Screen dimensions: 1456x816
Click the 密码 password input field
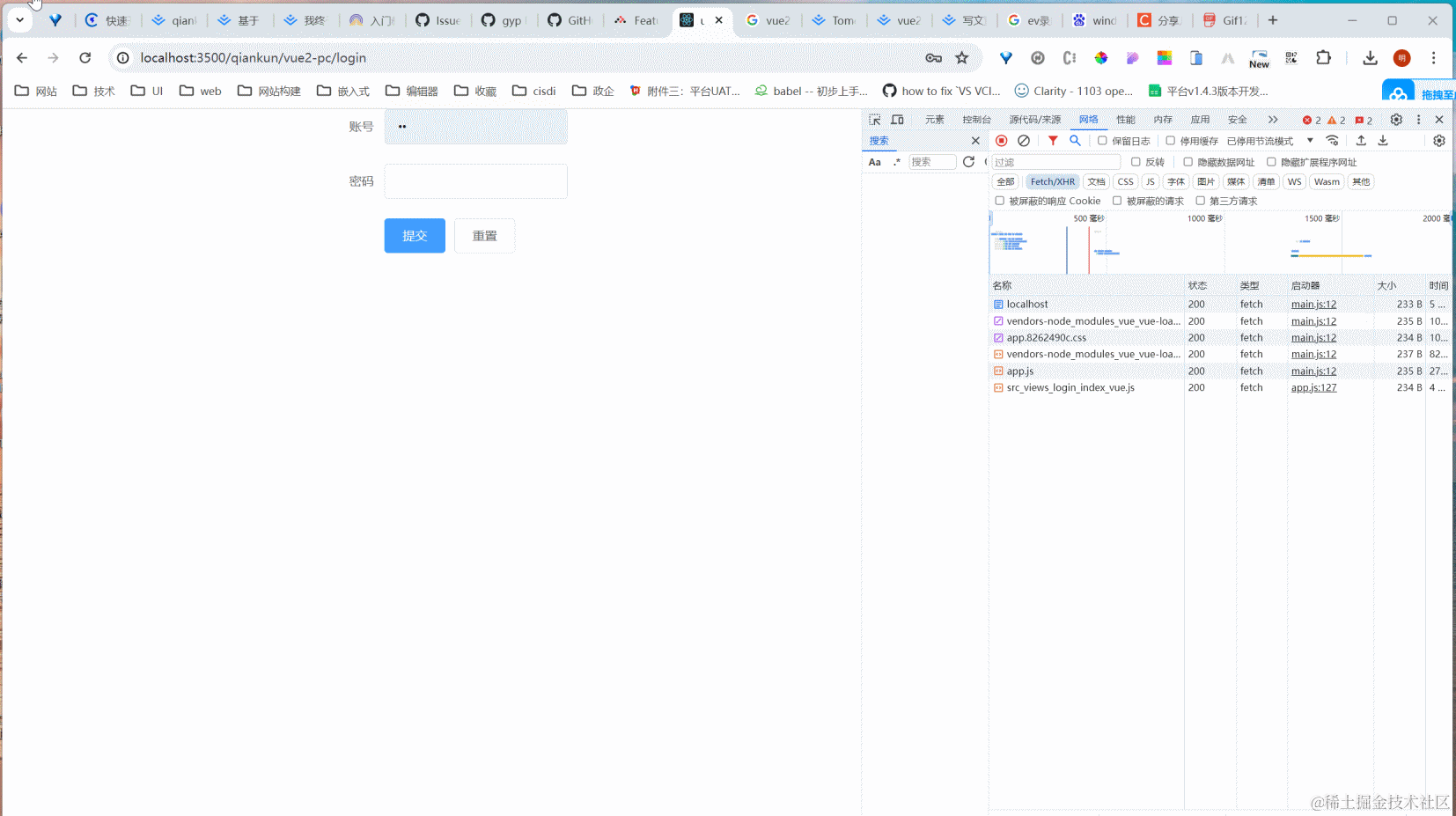475,180
